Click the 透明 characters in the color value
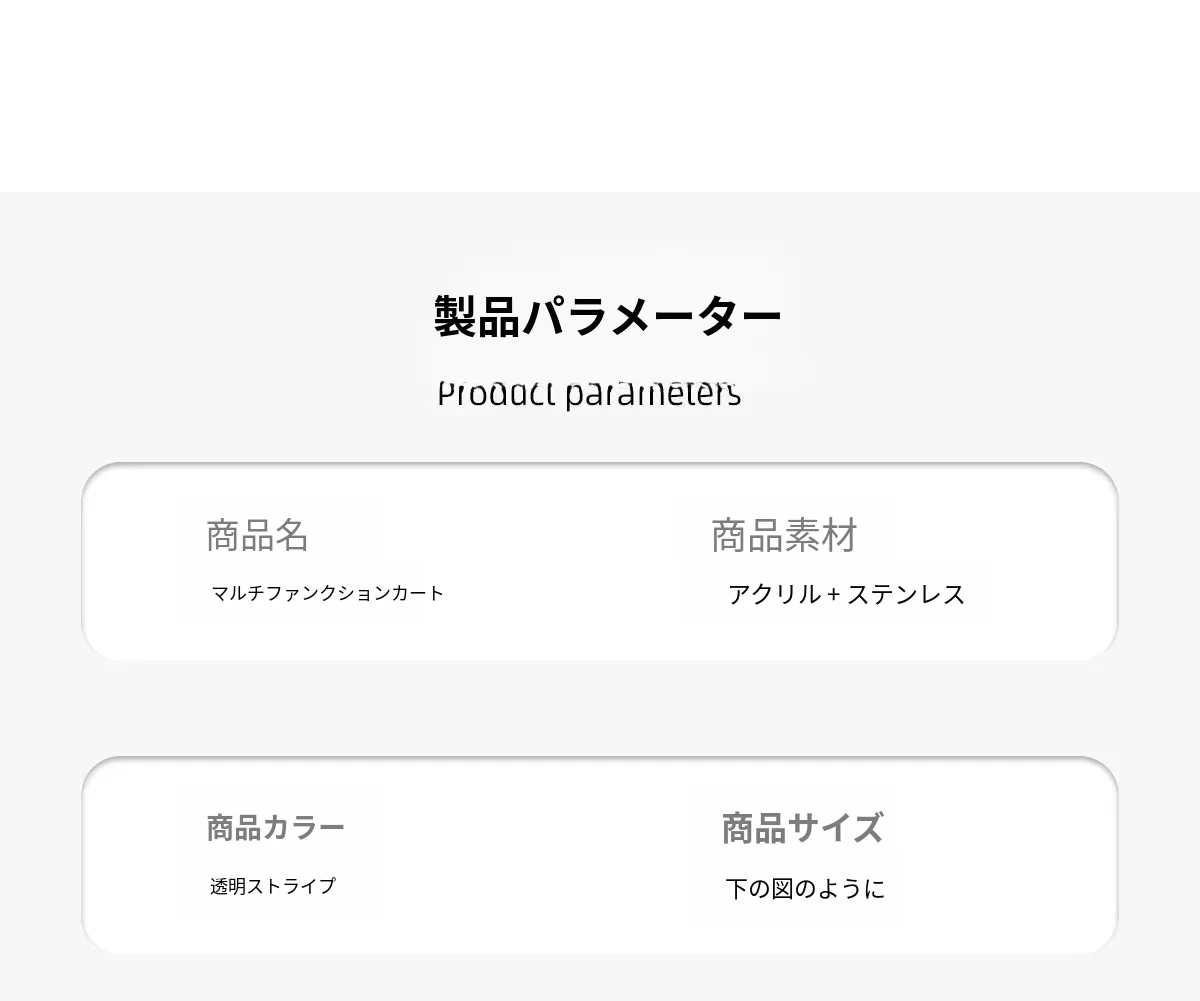 pos(227,886)
